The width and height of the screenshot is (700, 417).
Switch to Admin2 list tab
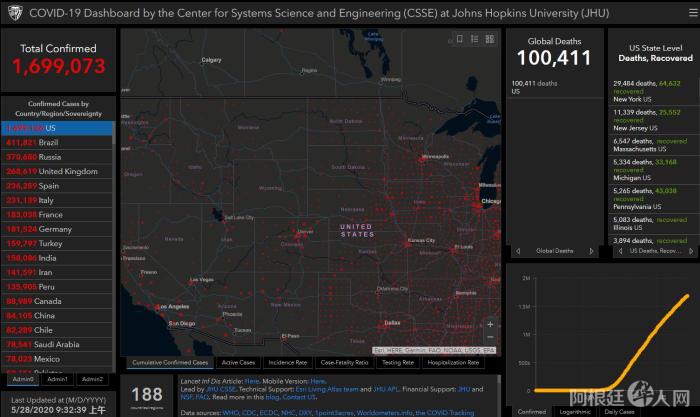pos(93,379)
